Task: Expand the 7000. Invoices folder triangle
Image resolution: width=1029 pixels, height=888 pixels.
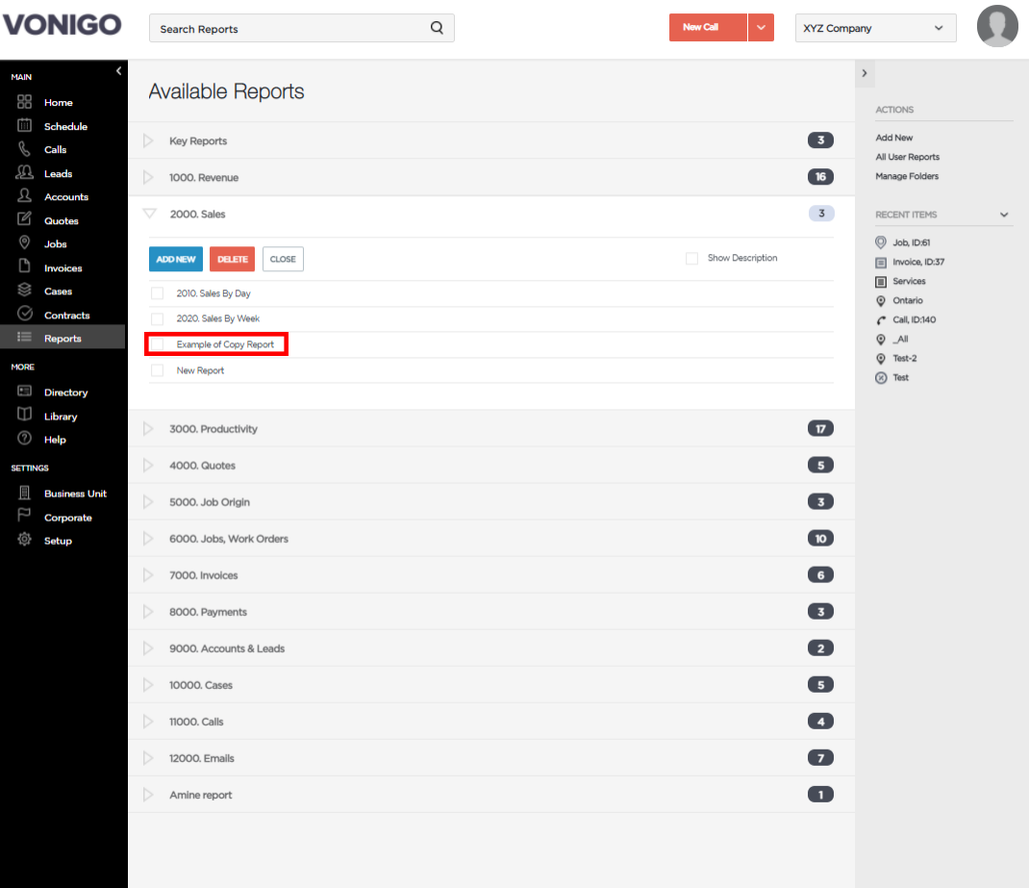Action: (x=148, y=575)
